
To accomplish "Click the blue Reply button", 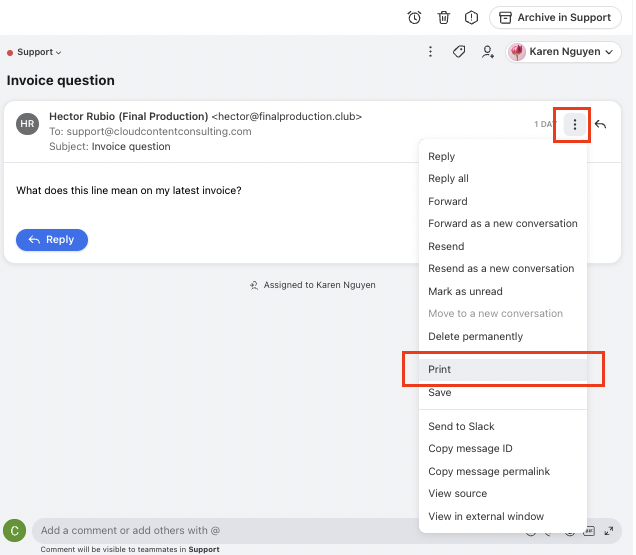I will tap(52, 240).
